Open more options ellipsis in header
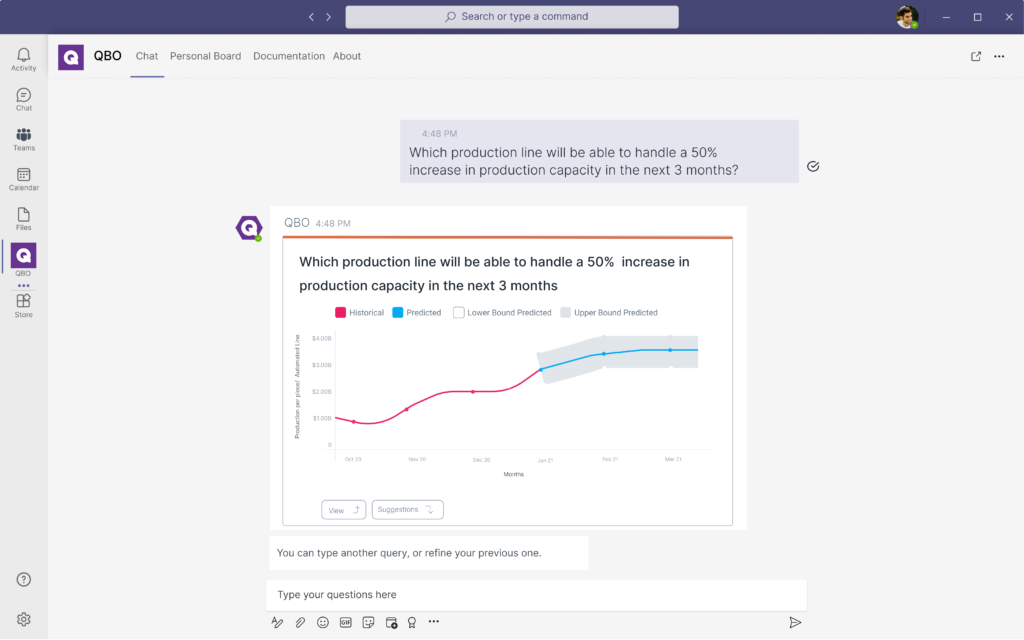The width and height of the screenshot is (1024, 640). (x=999, y=56)
